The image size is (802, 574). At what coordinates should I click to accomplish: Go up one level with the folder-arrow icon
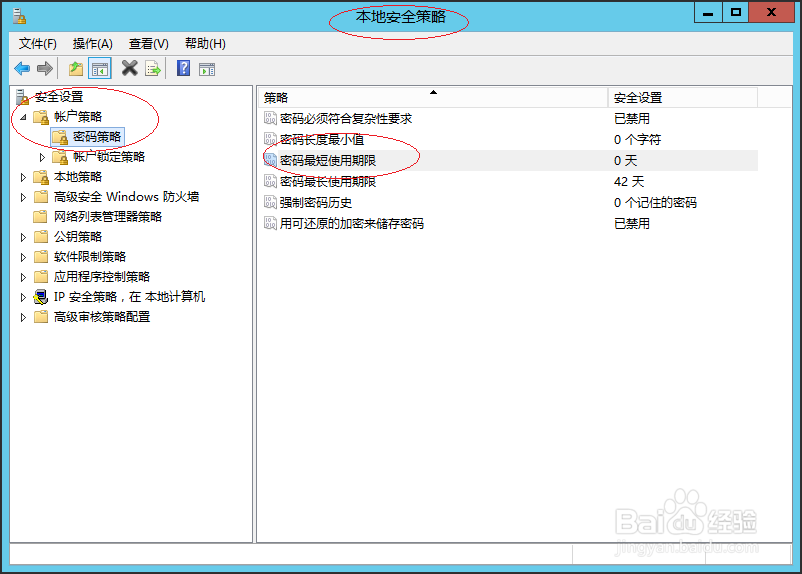76,68
